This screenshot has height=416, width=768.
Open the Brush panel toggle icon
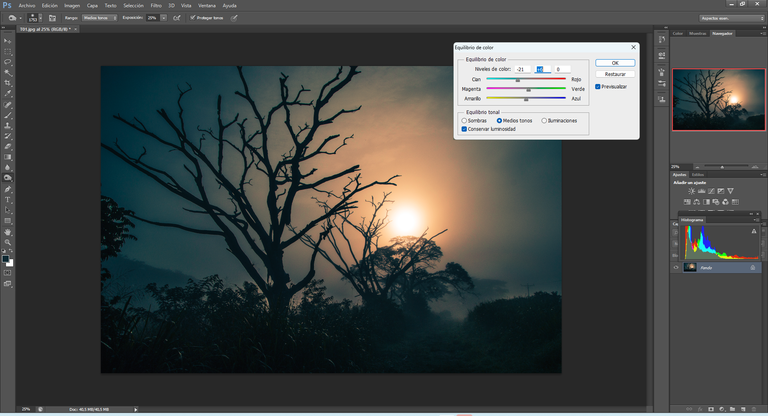[x=52, y=18]
